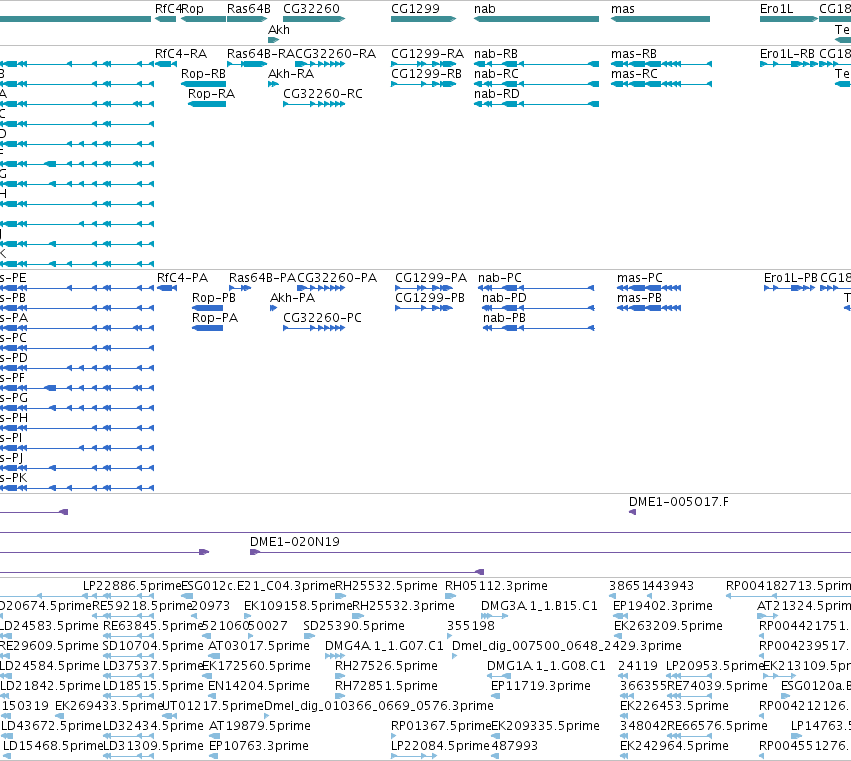Viewport: 851px width, 761px height.
Task: Click the Ras64B gene label
Action: 249,9
